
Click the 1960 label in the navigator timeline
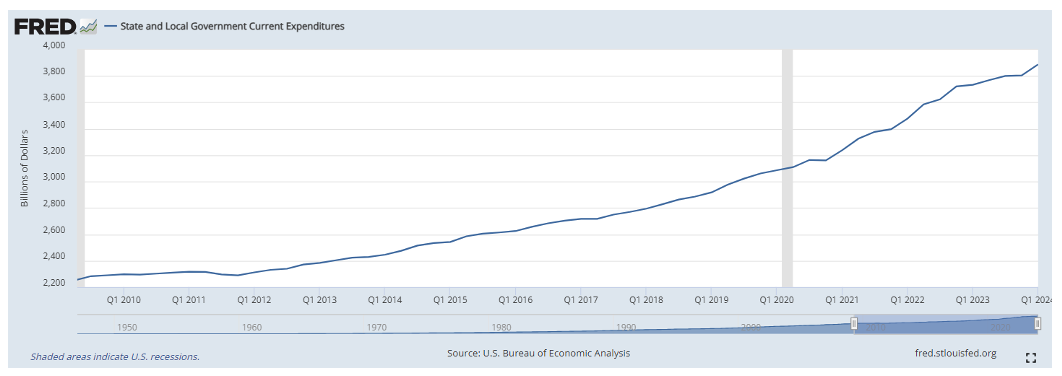point(252,327)
